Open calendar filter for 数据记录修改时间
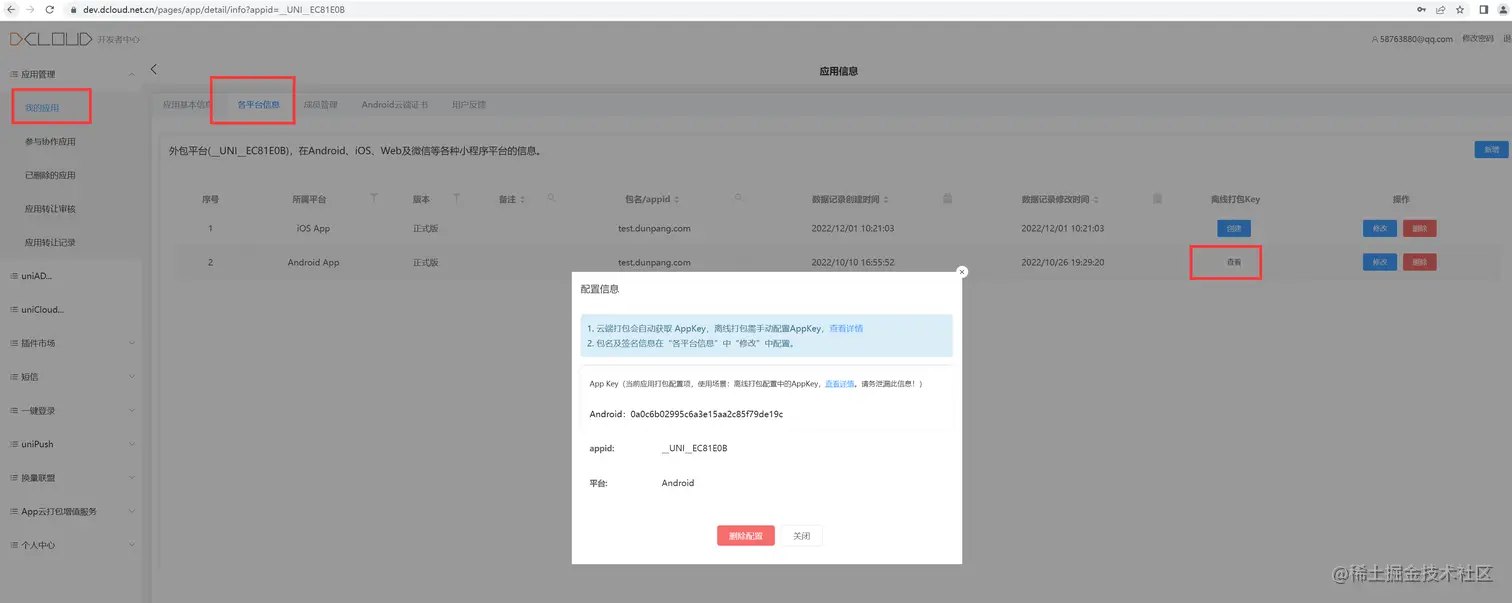The width and height of the screenshot is (1512, 603). [1157, 199]
